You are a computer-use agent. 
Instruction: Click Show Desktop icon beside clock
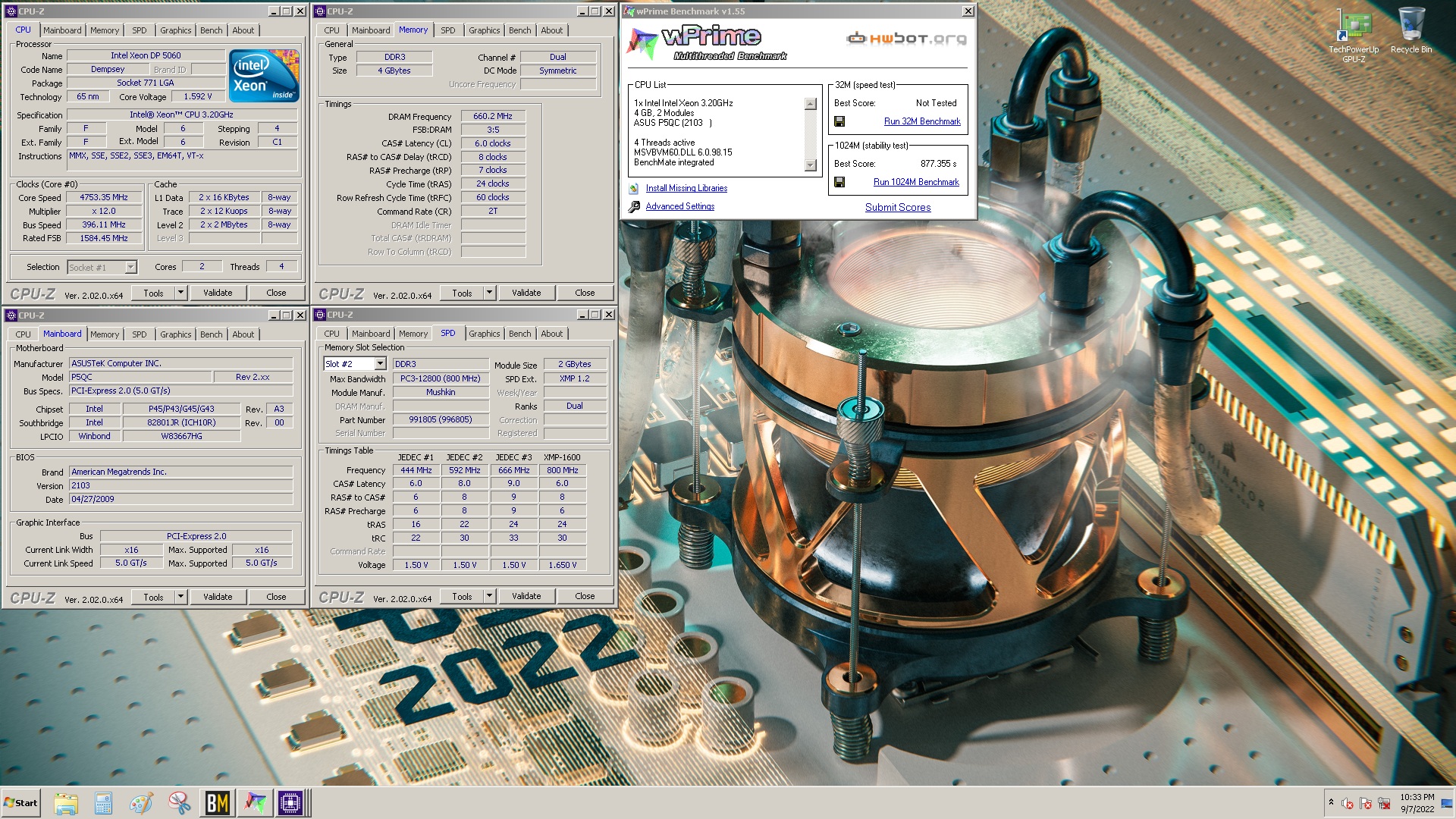pos(1448,803)
